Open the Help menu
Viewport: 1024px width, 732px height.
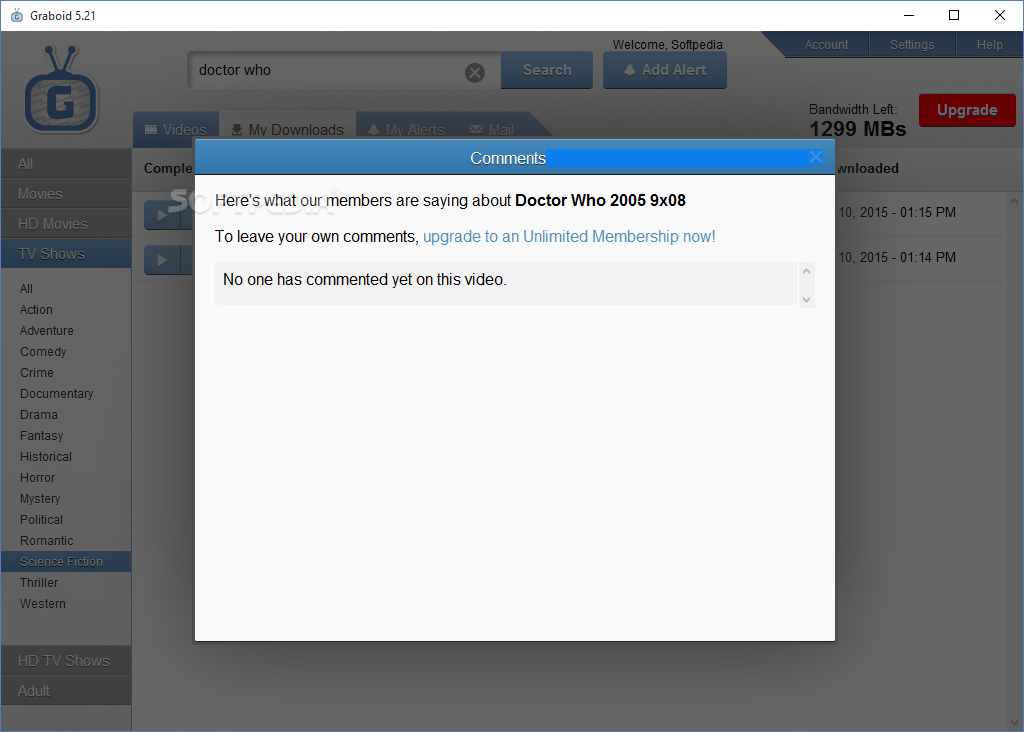989,44
